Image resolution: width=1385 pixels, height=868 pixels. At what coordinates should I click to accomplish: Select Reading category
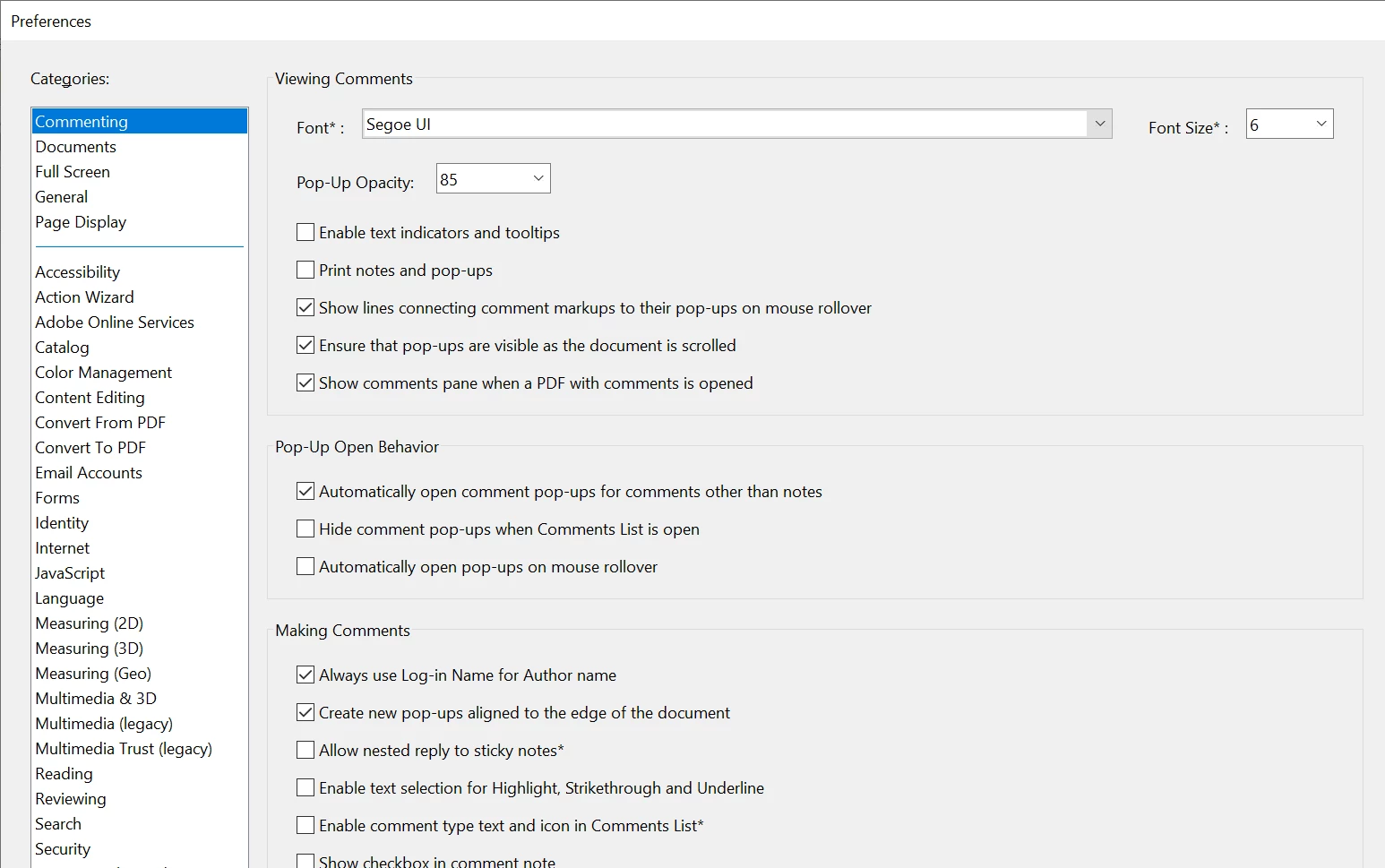[x=140, y=774]
